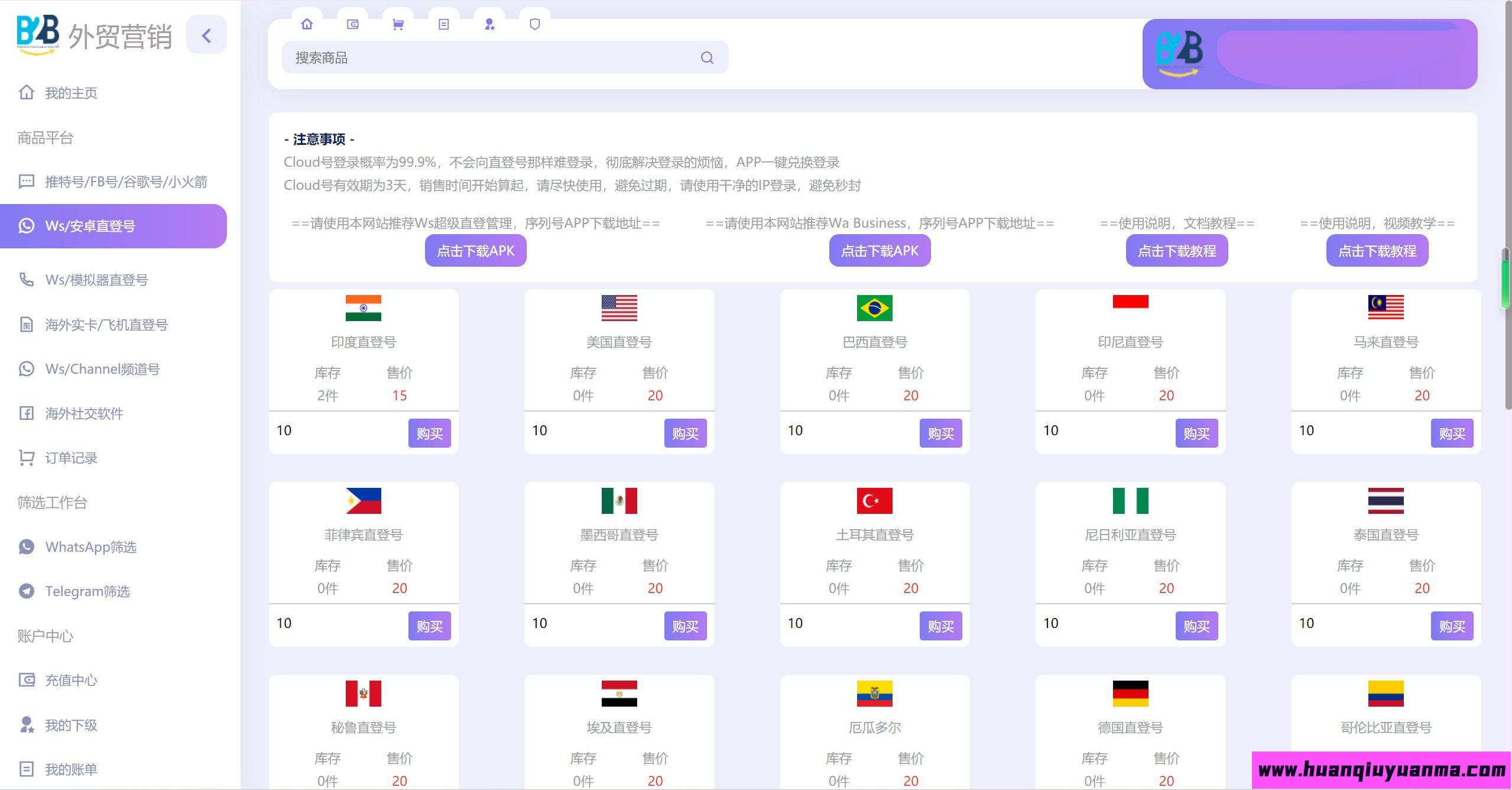1512x790 pixels.
Task: Download the 文档教程 tutorial
Action: point(1177,251)
